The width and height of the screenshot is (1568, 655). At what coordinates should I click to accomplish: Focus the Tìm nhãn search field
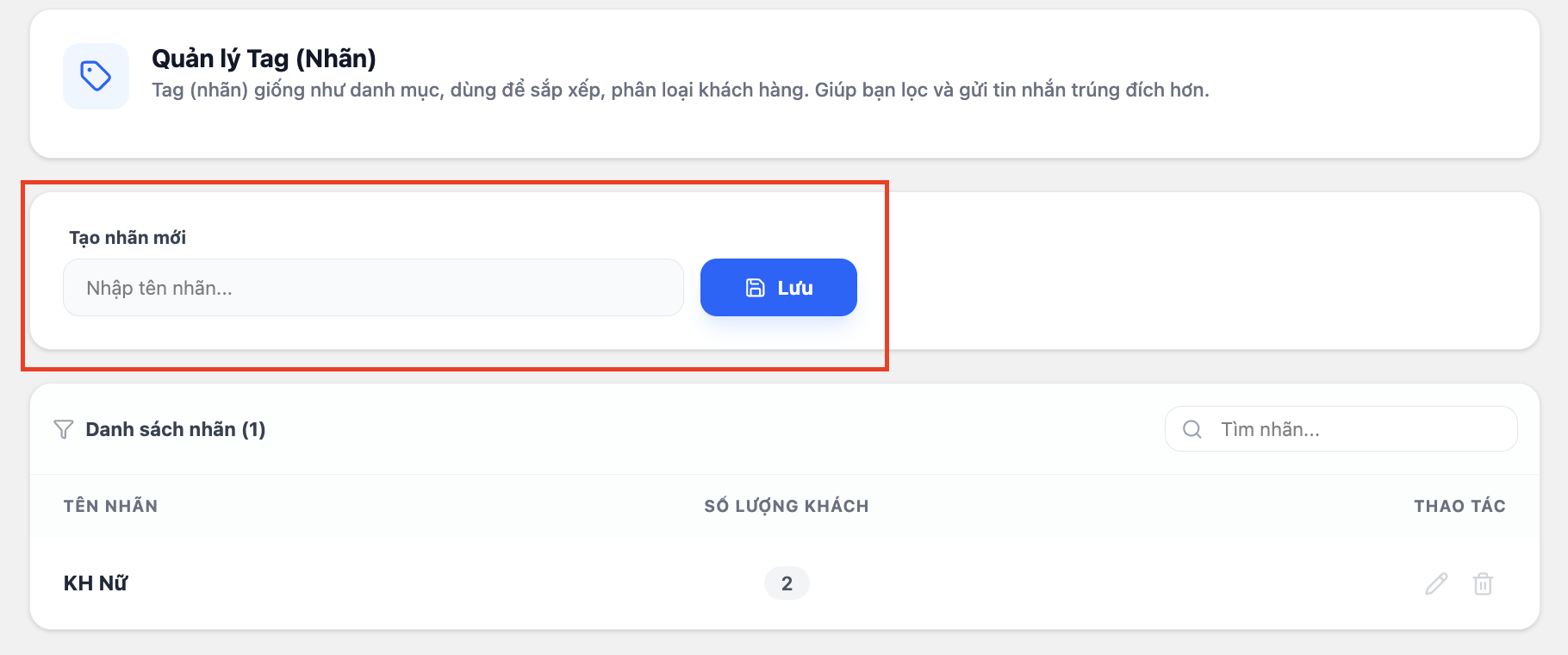tap(1341, 429)
